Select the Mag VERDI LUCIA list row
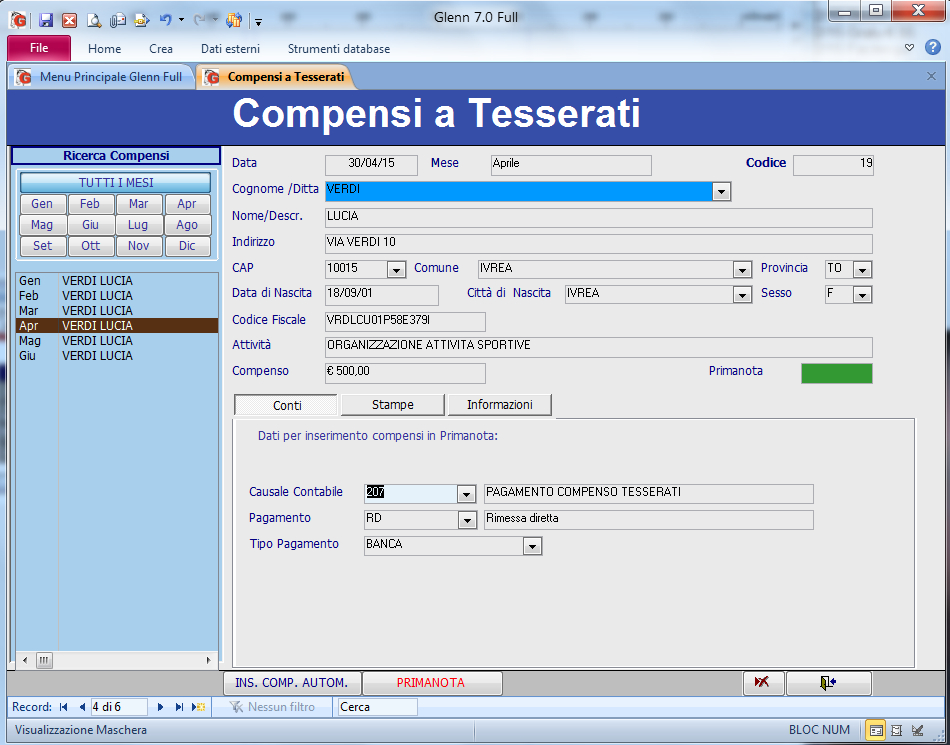The image size is (950, 745). tap(116, 341)
